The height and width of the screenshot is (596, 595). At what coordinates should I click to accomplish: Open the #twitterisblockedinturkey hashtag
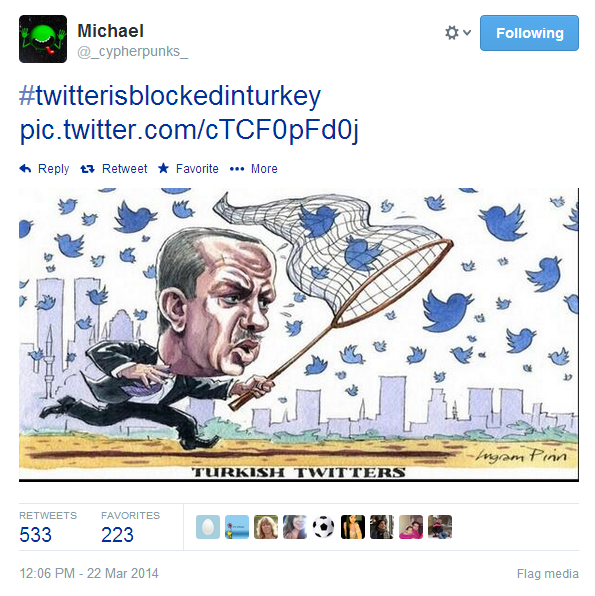(x=170, y=96)
